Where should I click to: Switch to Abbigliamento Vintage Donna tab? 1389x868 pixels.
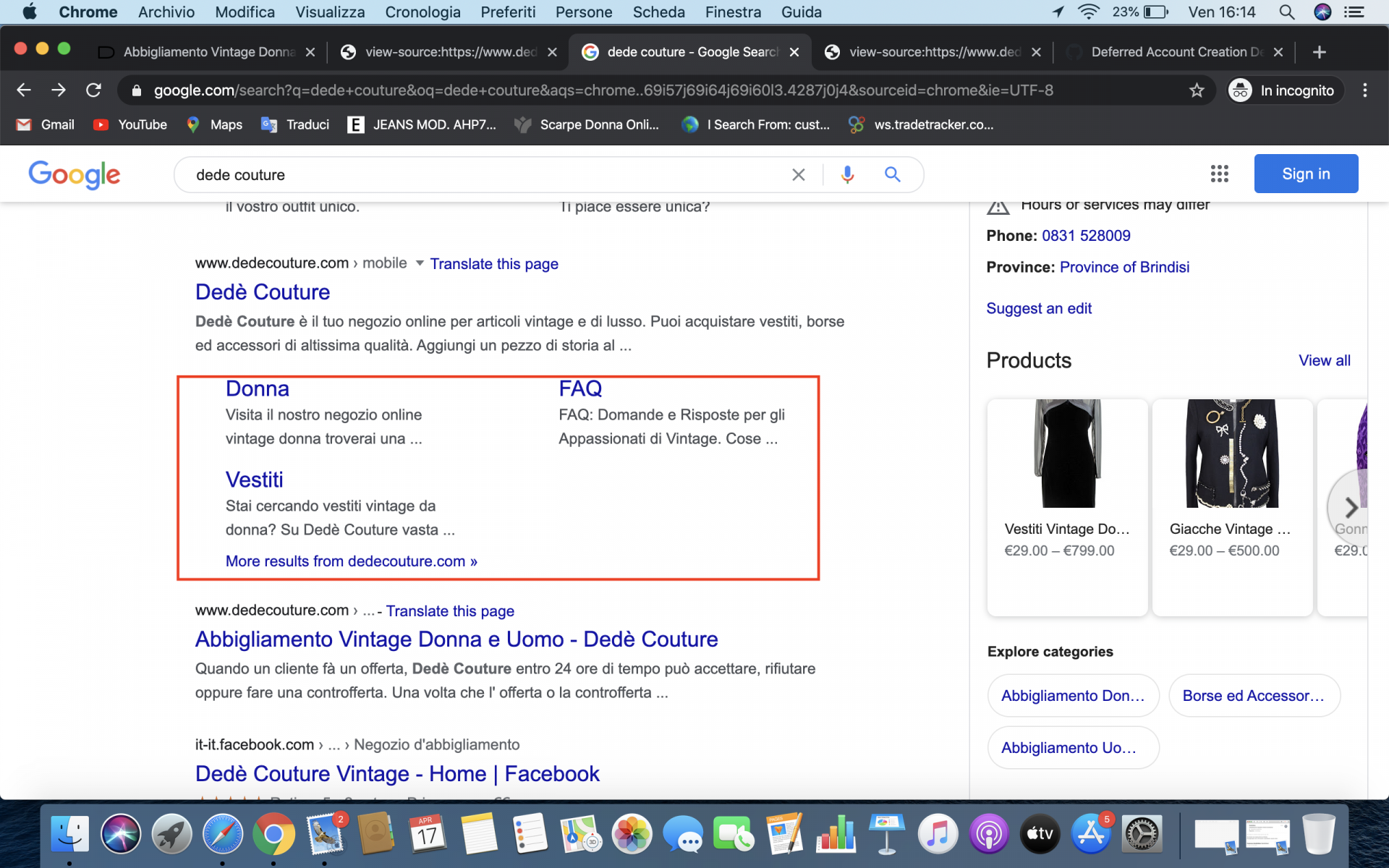click(x=208, y=52)
